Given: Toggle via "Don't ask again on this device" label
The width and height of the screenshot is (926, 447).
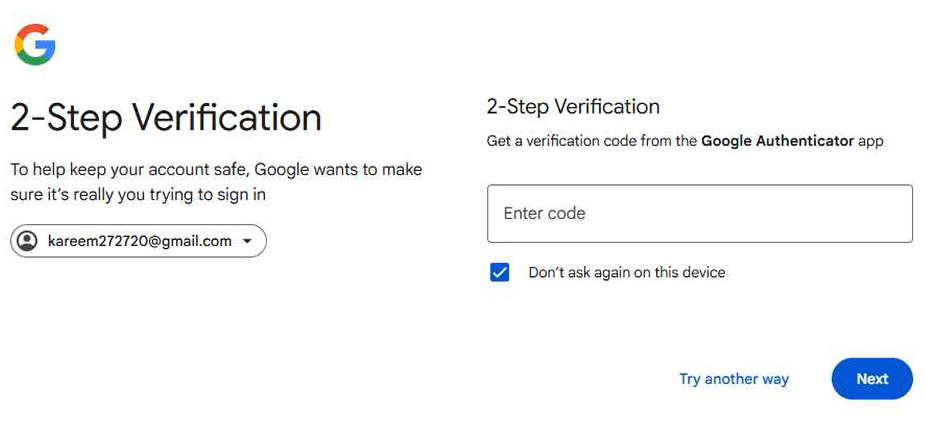Looking at the screenshot, I should point(627,272).
